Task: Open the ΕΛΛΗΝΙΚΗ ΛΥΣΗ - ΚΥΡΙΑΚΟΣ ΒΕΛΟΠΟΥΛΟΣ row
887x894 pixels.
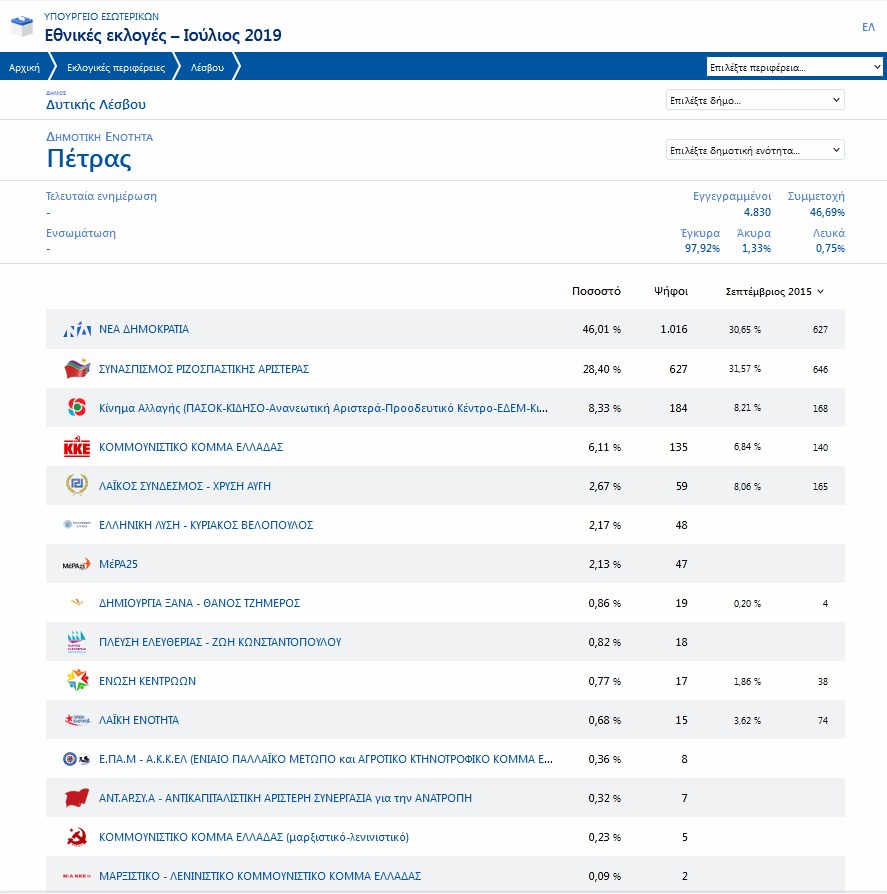Action: (206, 525)
